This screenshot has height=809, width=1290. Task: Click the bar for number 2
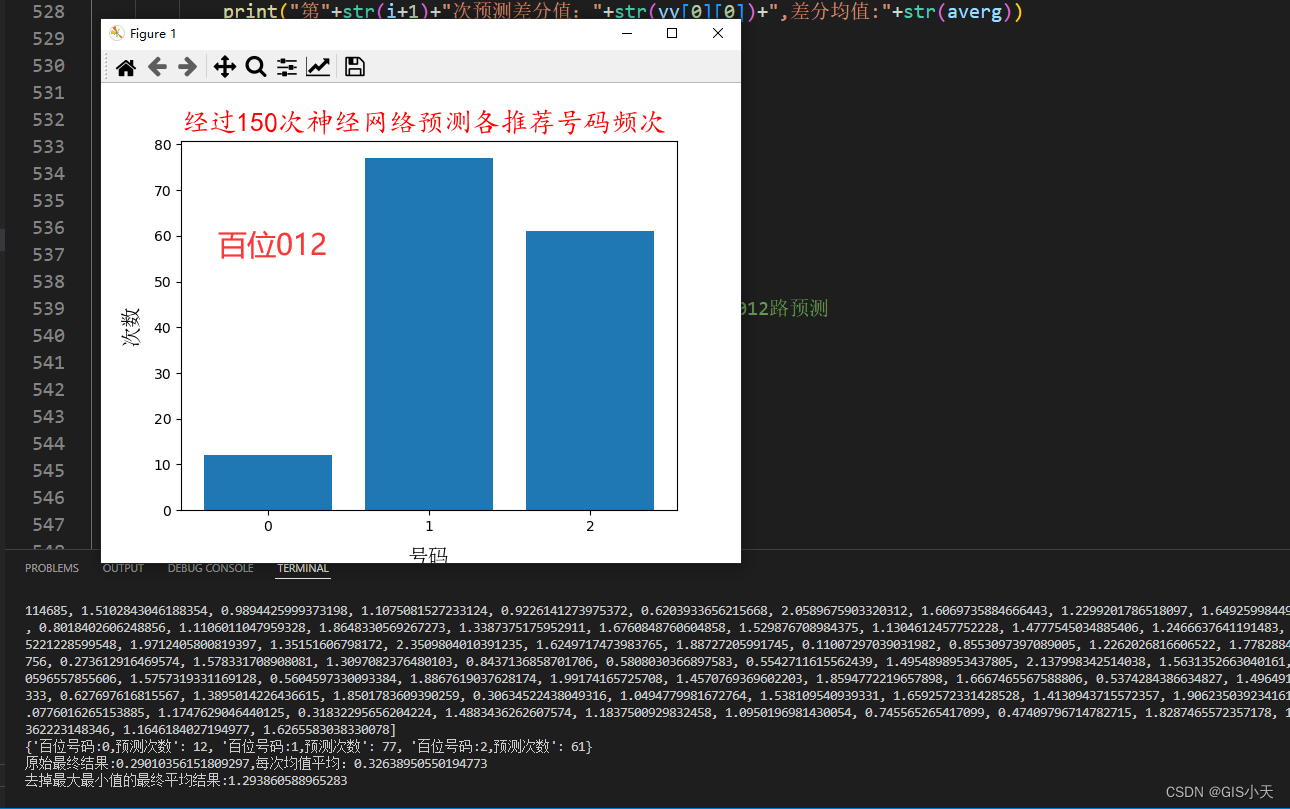click(x=590, y=371)
